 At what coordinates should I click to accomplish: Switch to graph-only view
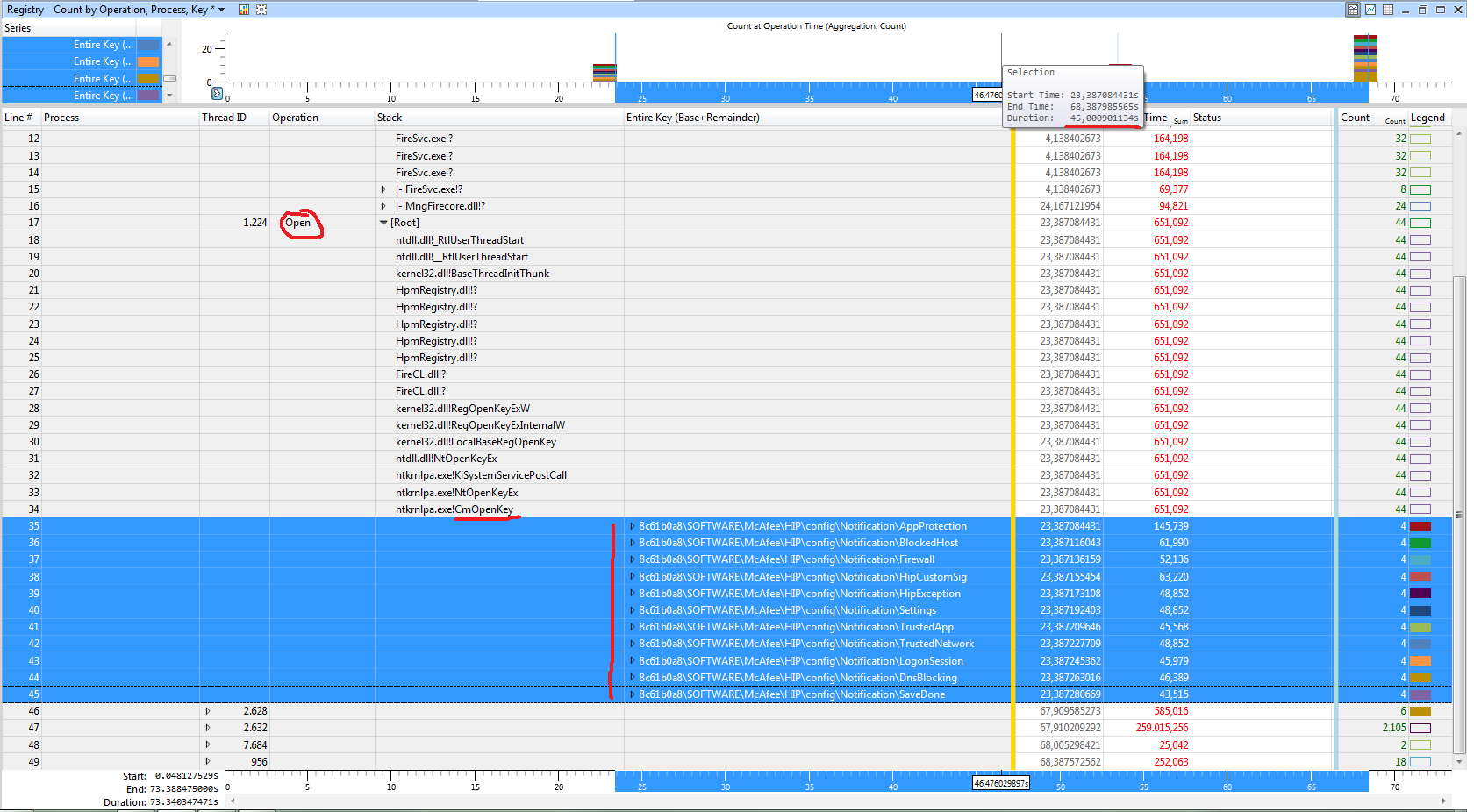pos(1370,10)
